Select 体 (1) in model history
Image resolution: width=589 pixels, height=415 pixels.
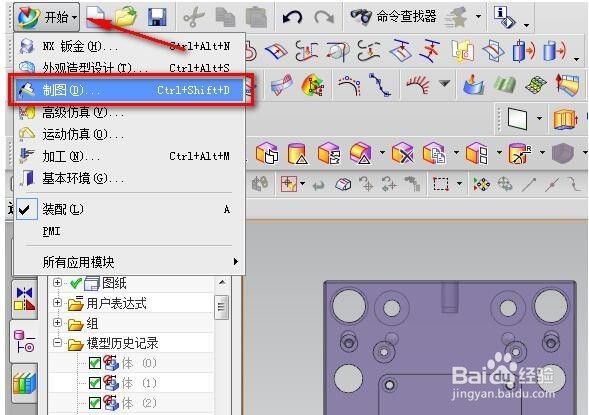point(139,383)
